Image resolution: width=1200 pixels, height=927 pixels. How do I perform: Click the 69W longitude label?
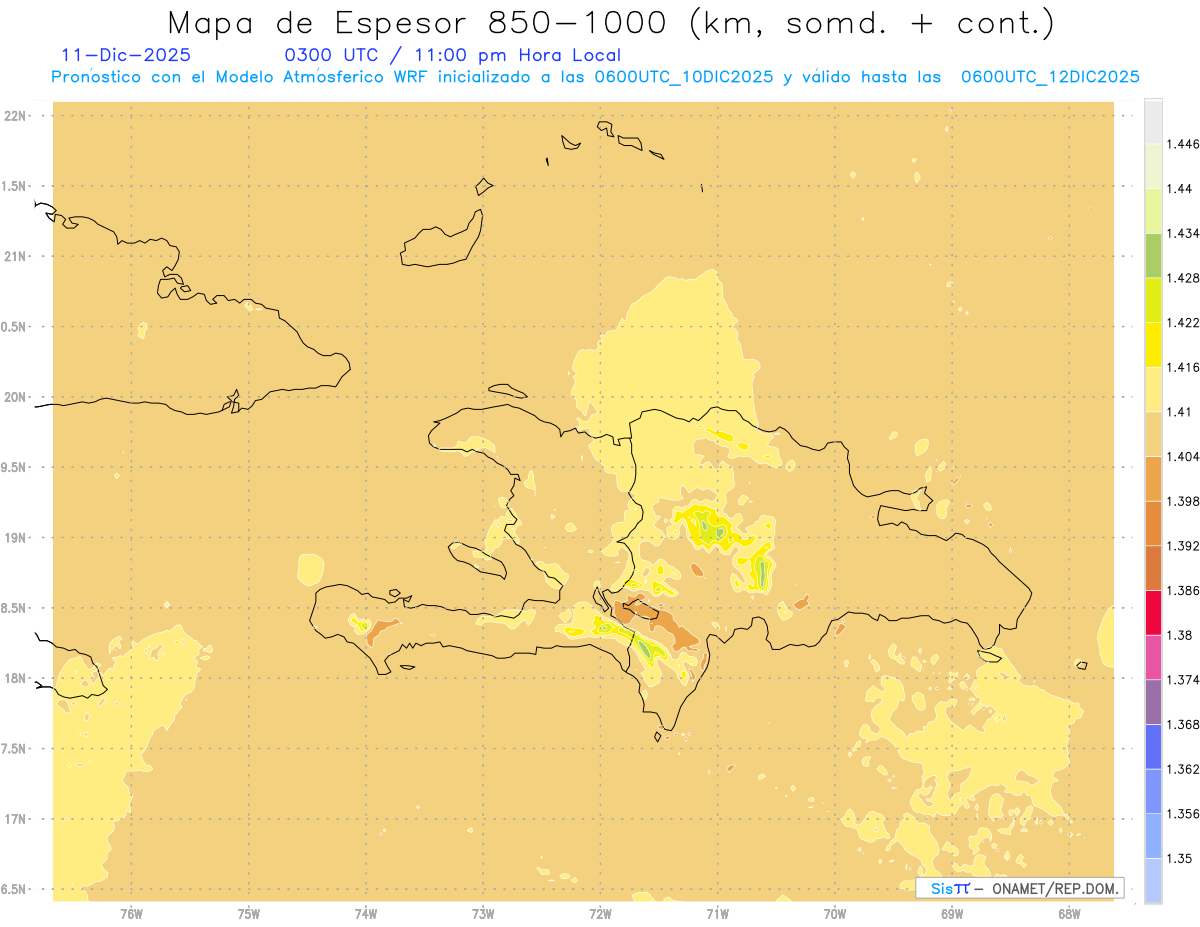click(952, 913)
